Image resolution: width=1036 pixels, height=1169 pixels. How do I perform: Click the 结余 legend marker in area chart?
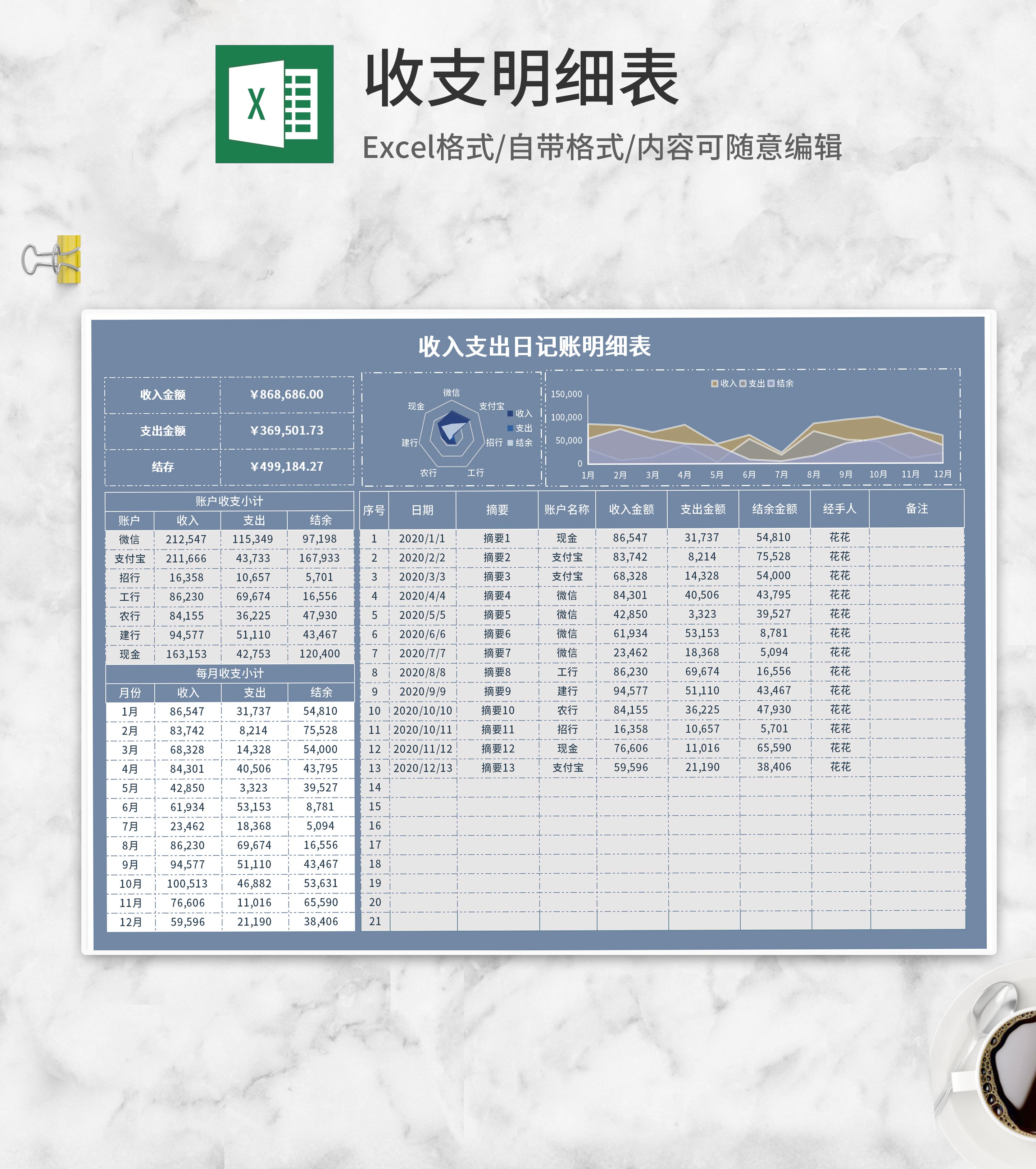point(771,383)
